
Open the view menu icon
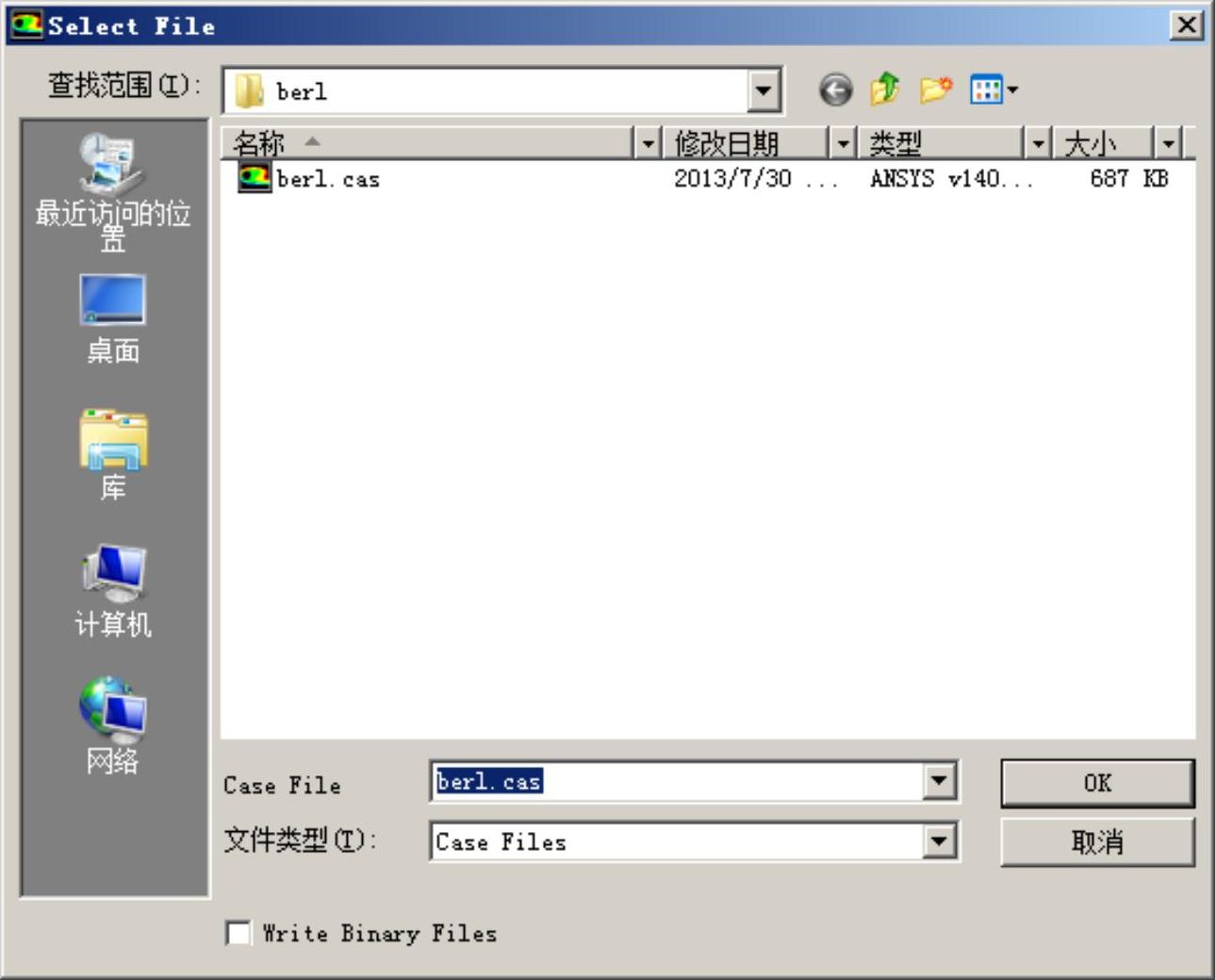pos(993,90)
